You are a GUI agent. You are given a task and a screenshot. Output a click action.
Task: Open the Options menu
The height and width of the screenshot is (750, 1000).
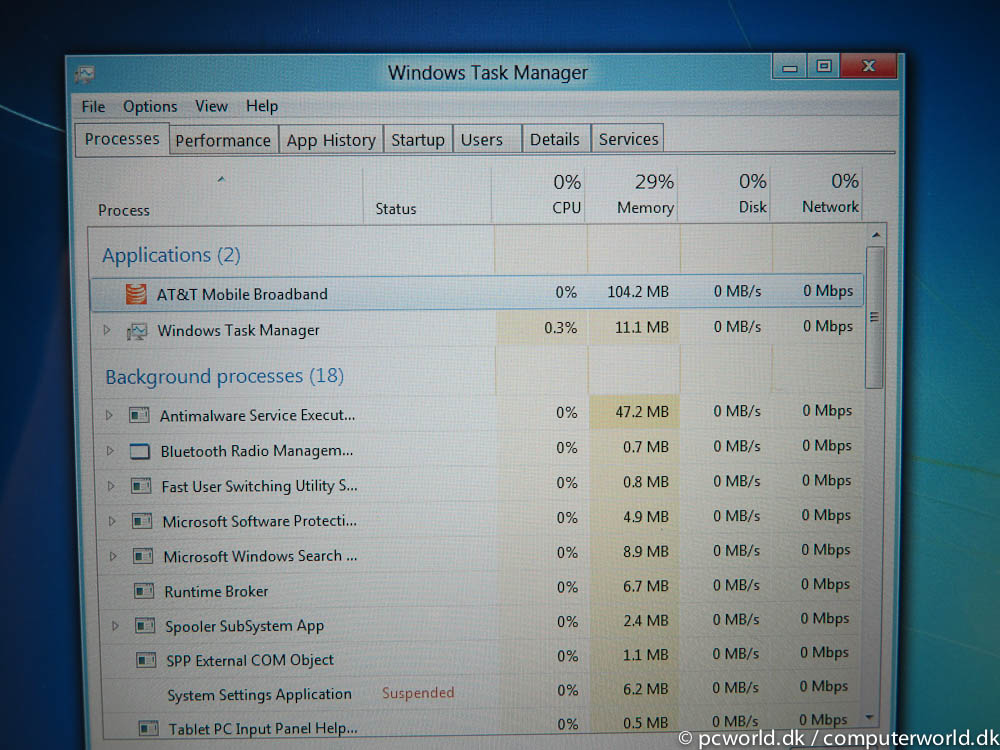click(150, 107)
